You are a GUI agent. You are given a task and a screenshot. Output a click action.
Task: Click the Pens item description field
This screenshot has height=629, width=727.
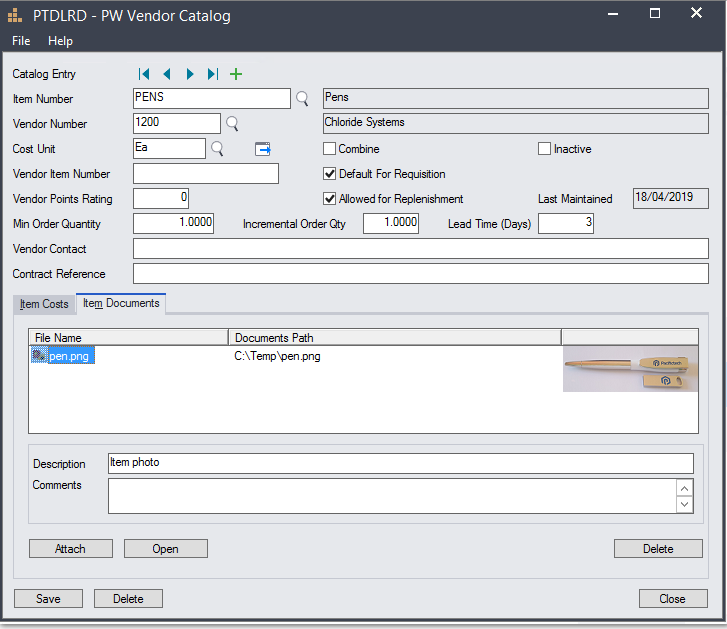pyautogui.click(x=516, y=99)
